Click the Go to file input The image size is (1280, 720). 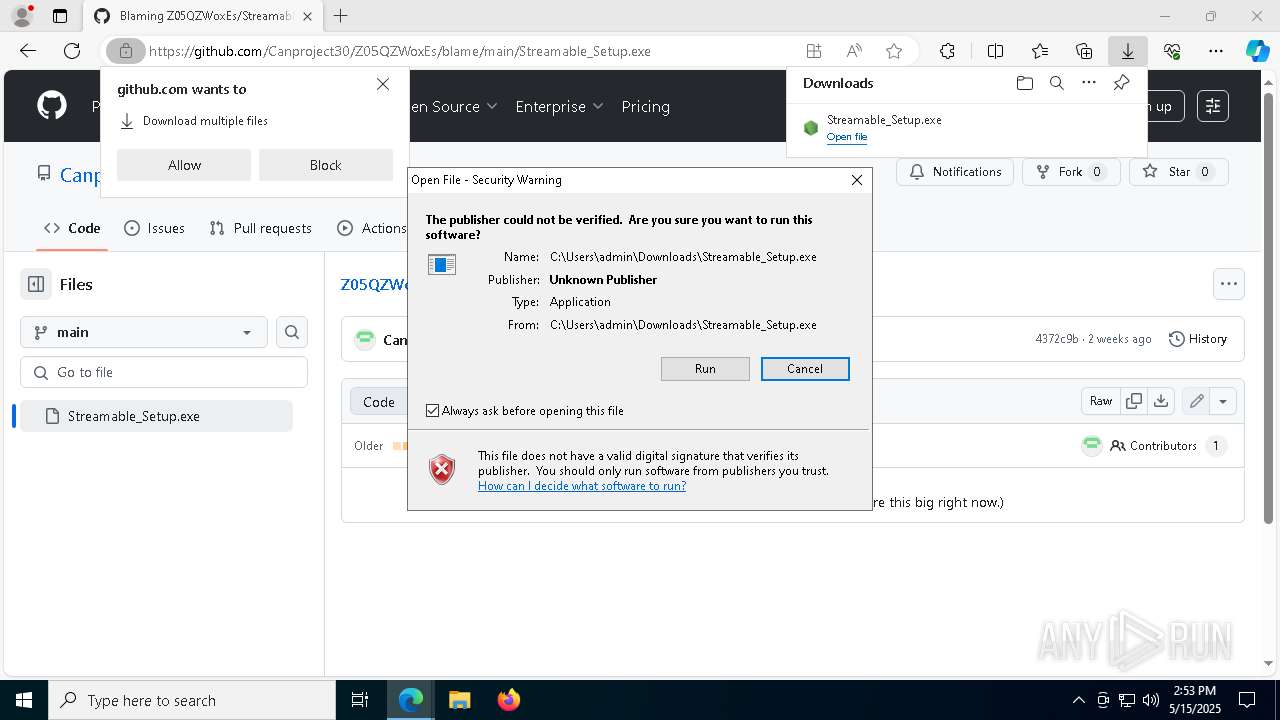(164, 372)
